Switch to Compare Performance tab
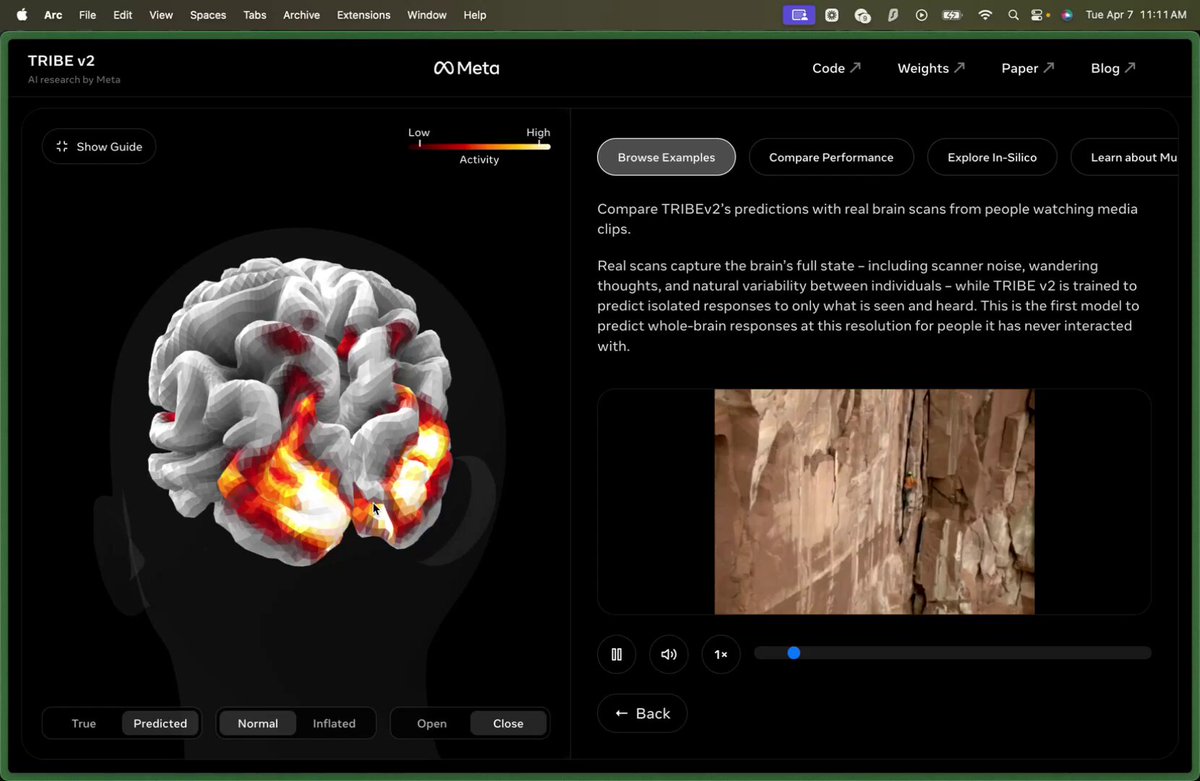The height and width of the screenshot is (781, 1200). (x=831, y=157)
